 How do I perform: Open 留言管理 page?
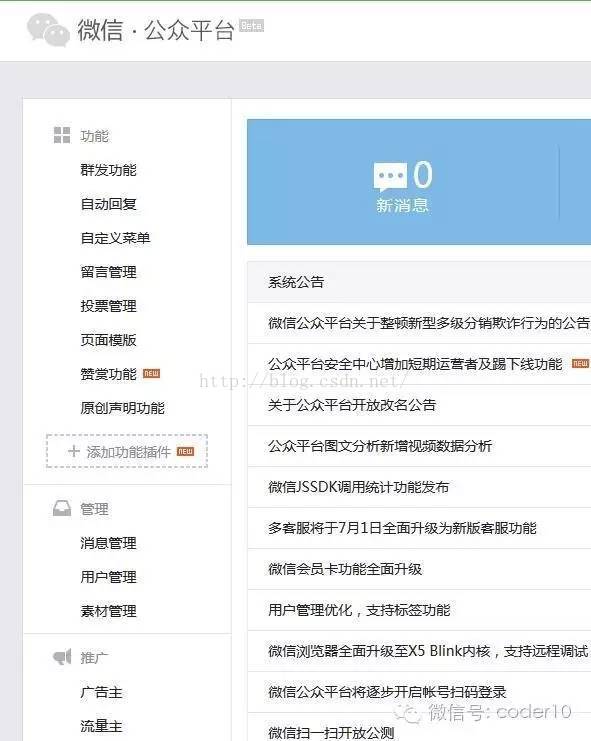pos(109,272)
